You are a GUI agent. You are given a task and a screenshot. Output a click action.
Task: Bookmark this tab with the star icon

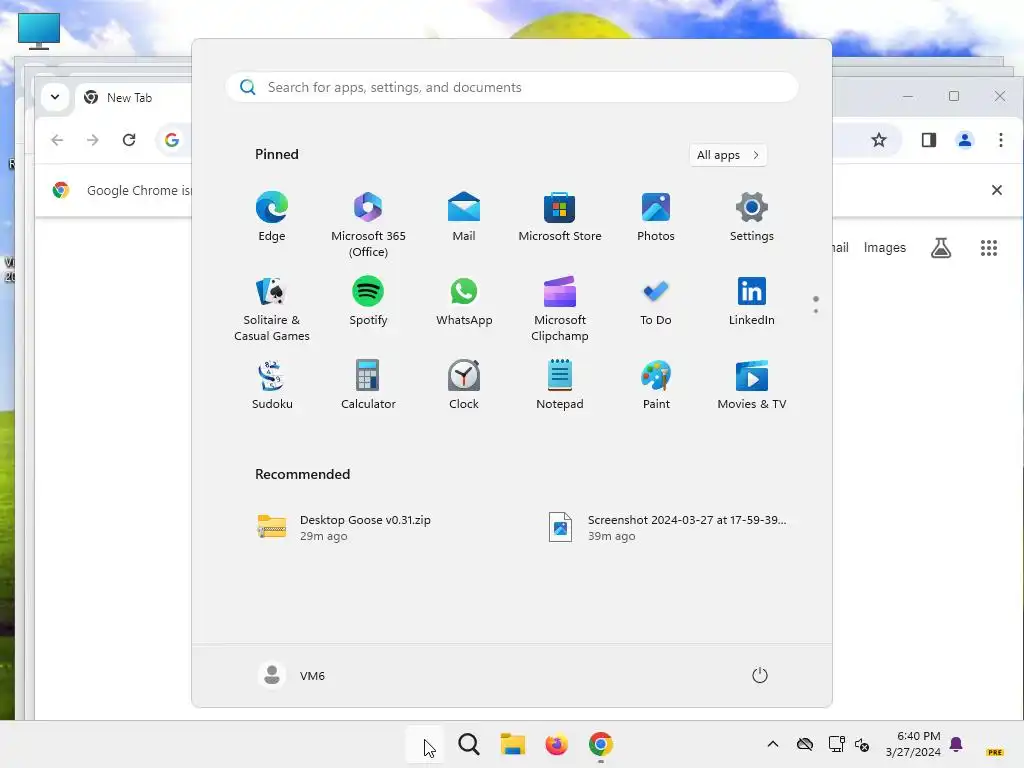(879, 140)
